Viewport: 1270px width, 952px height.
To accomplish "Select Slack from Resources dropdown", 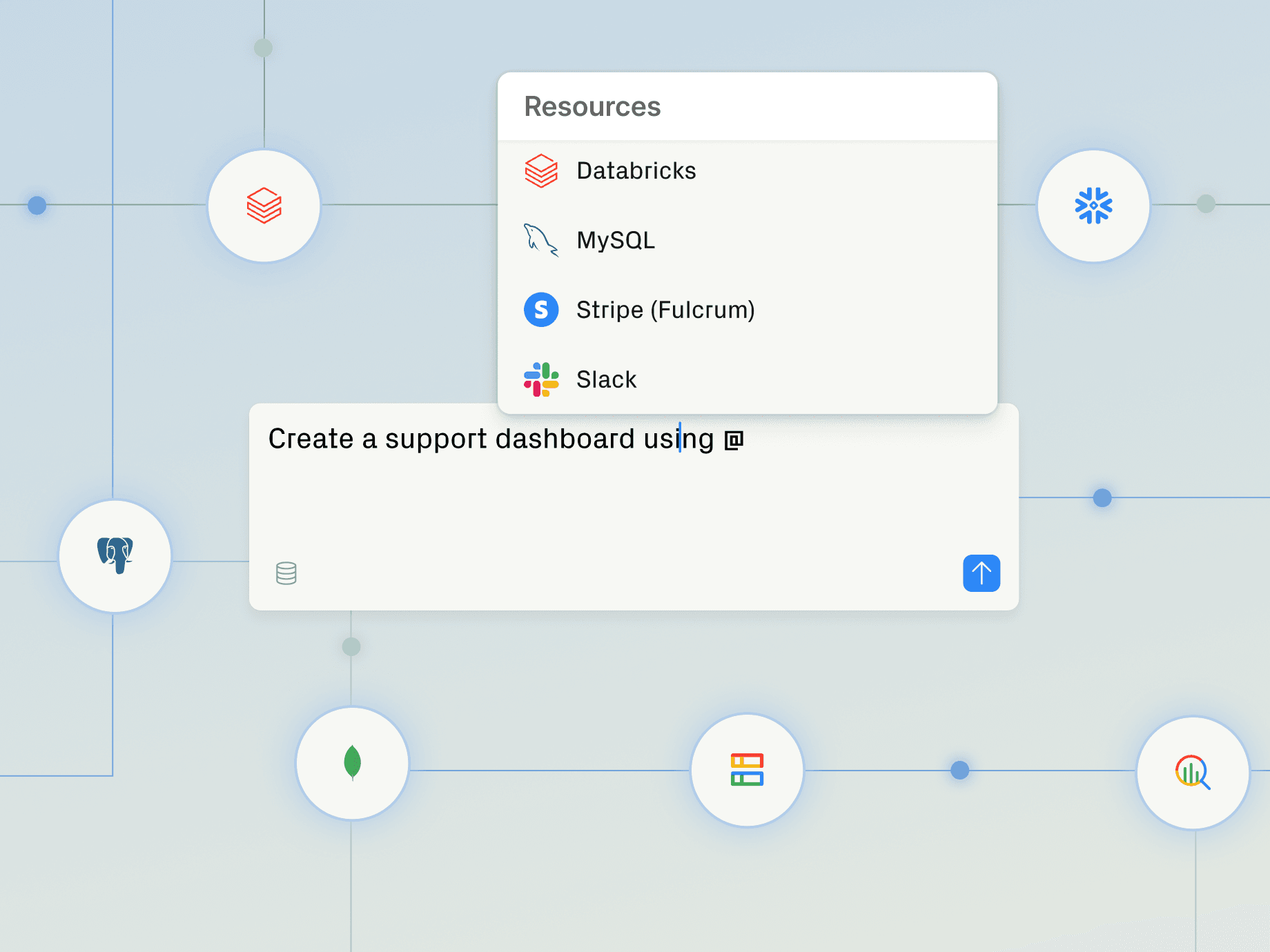I will click(748, 379).
